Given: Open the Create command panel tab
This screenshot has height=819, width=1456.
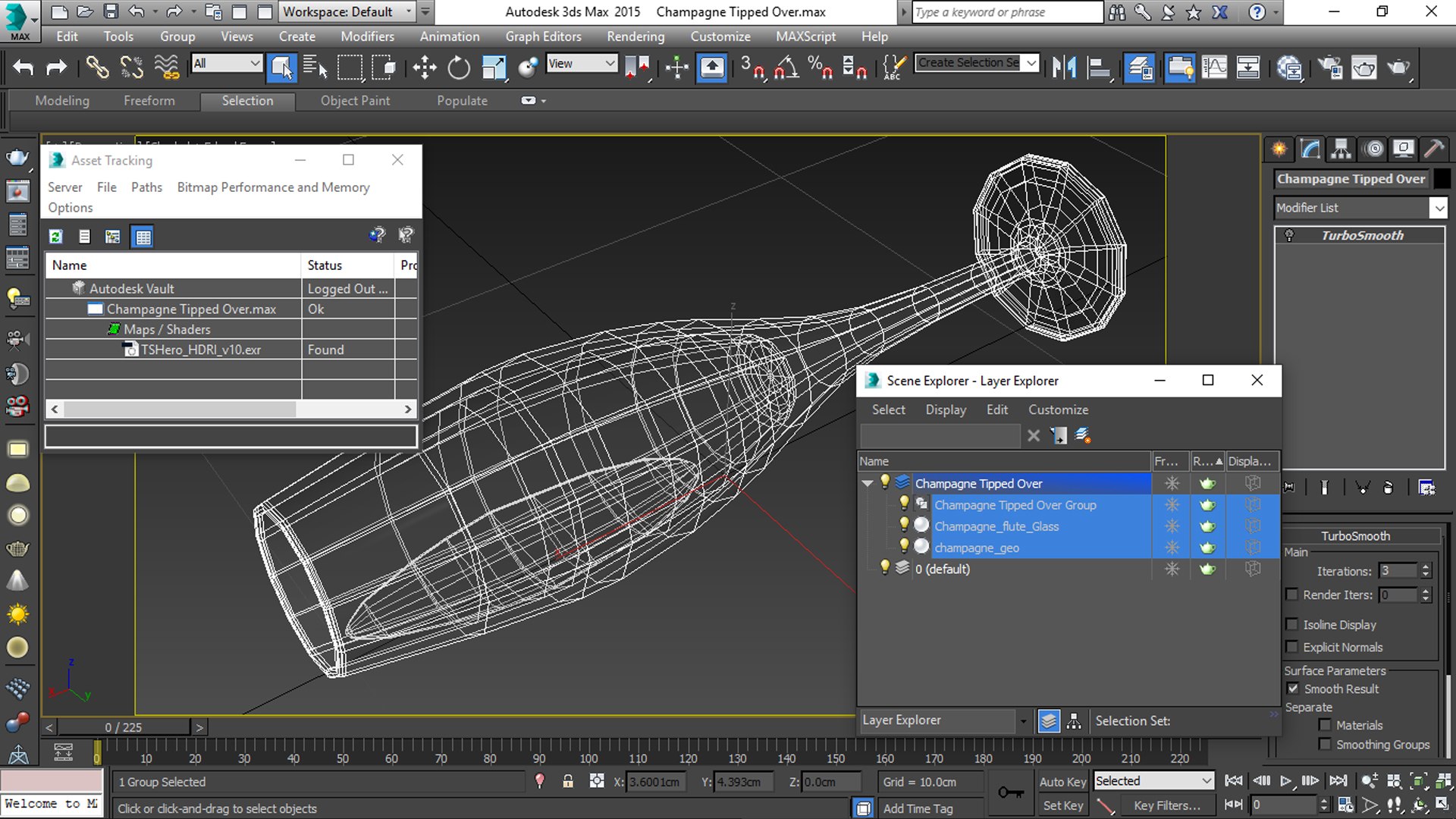Looking at the screenshot, I should 1279,149.
